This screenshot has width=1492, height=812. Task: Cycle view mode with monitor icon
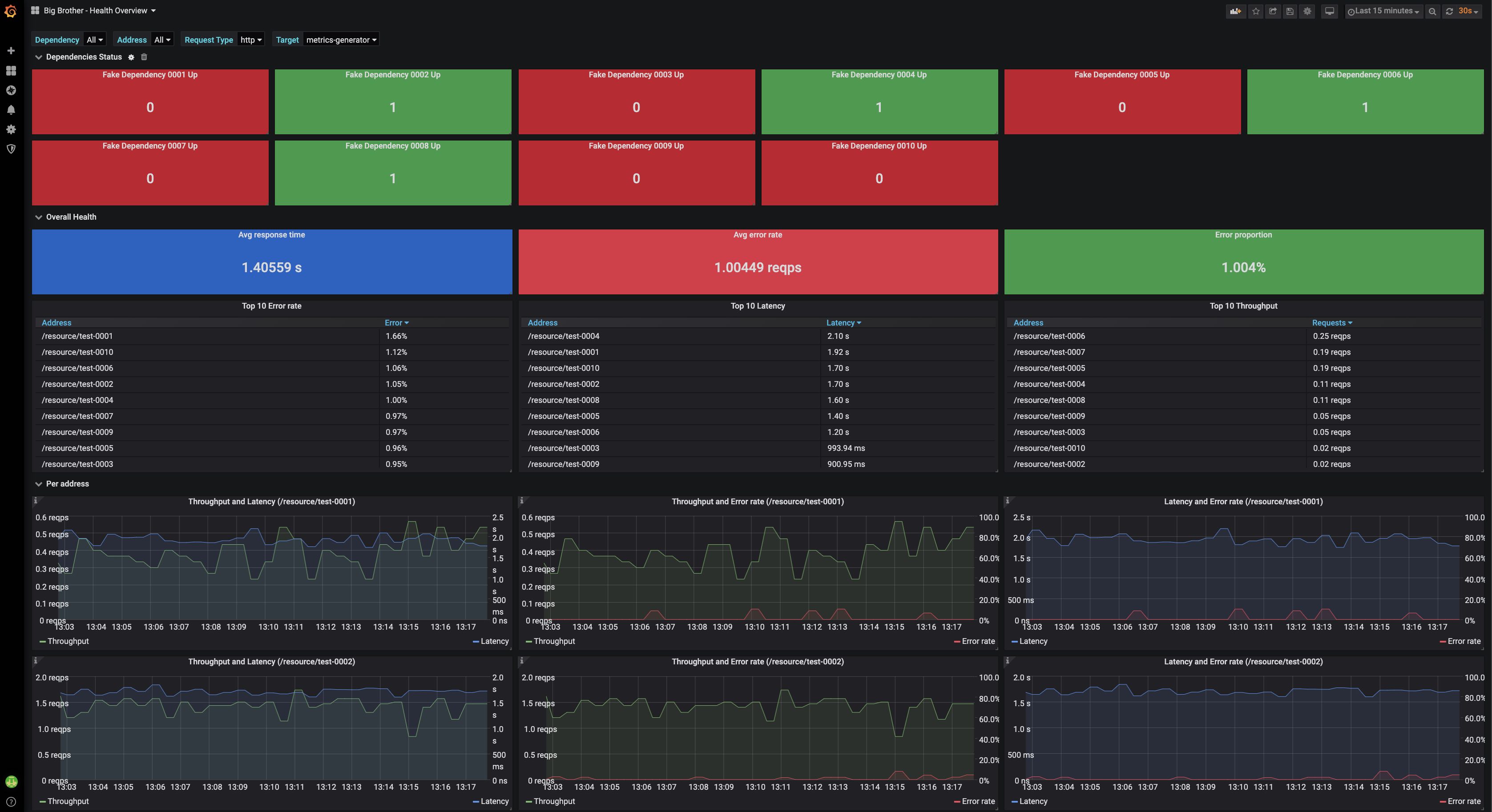1330,11
